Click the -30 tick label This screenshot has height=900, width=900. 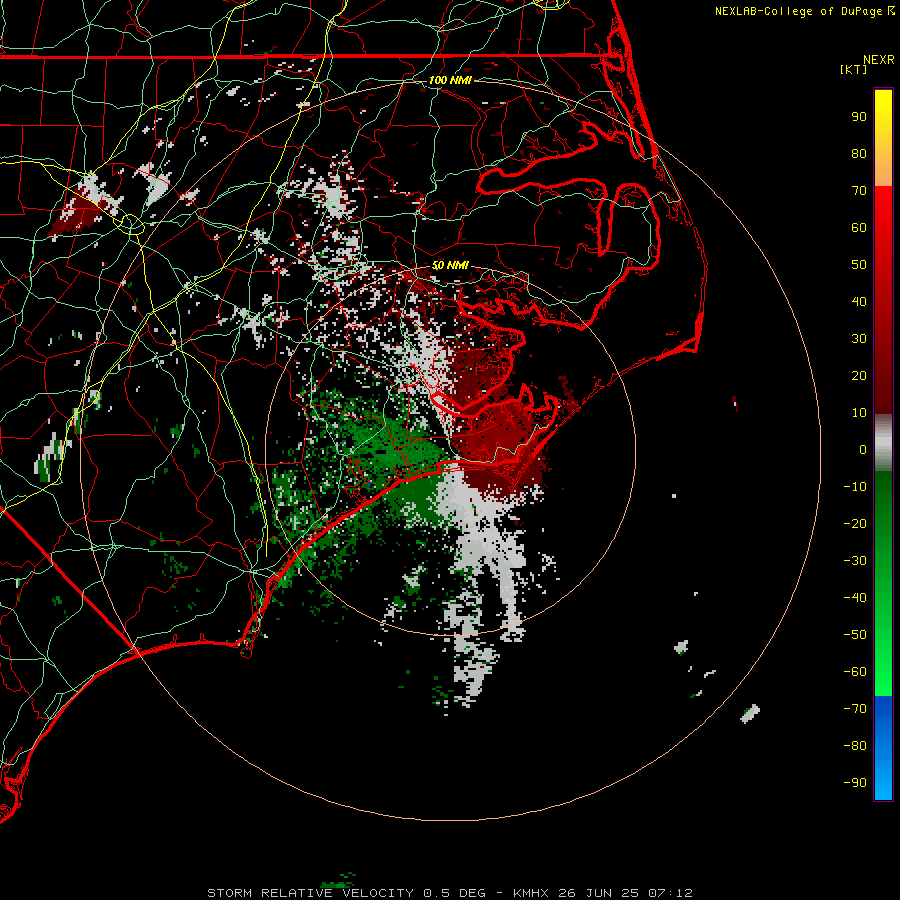pos(855,561)
